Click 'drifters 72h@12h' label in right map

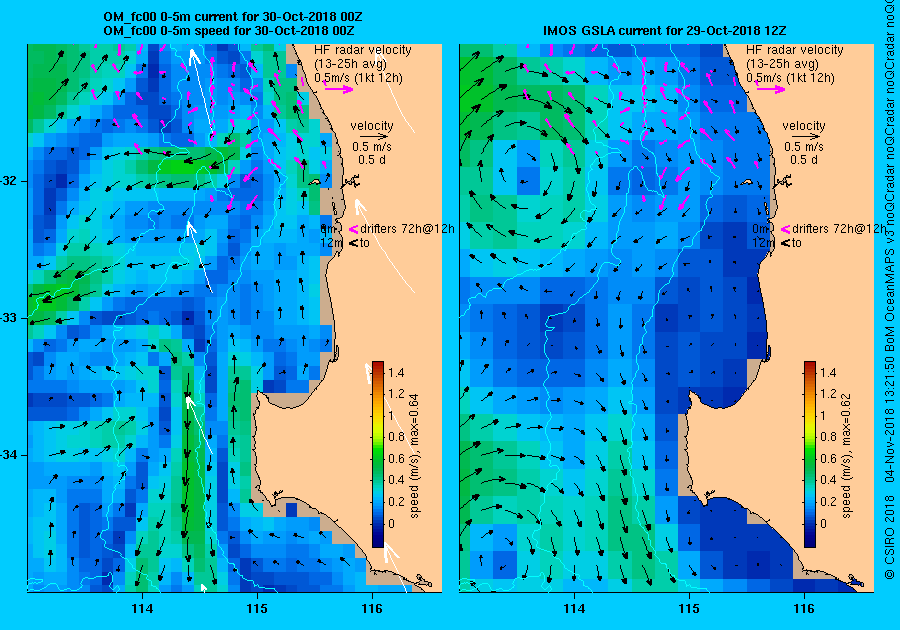(839, 229)
